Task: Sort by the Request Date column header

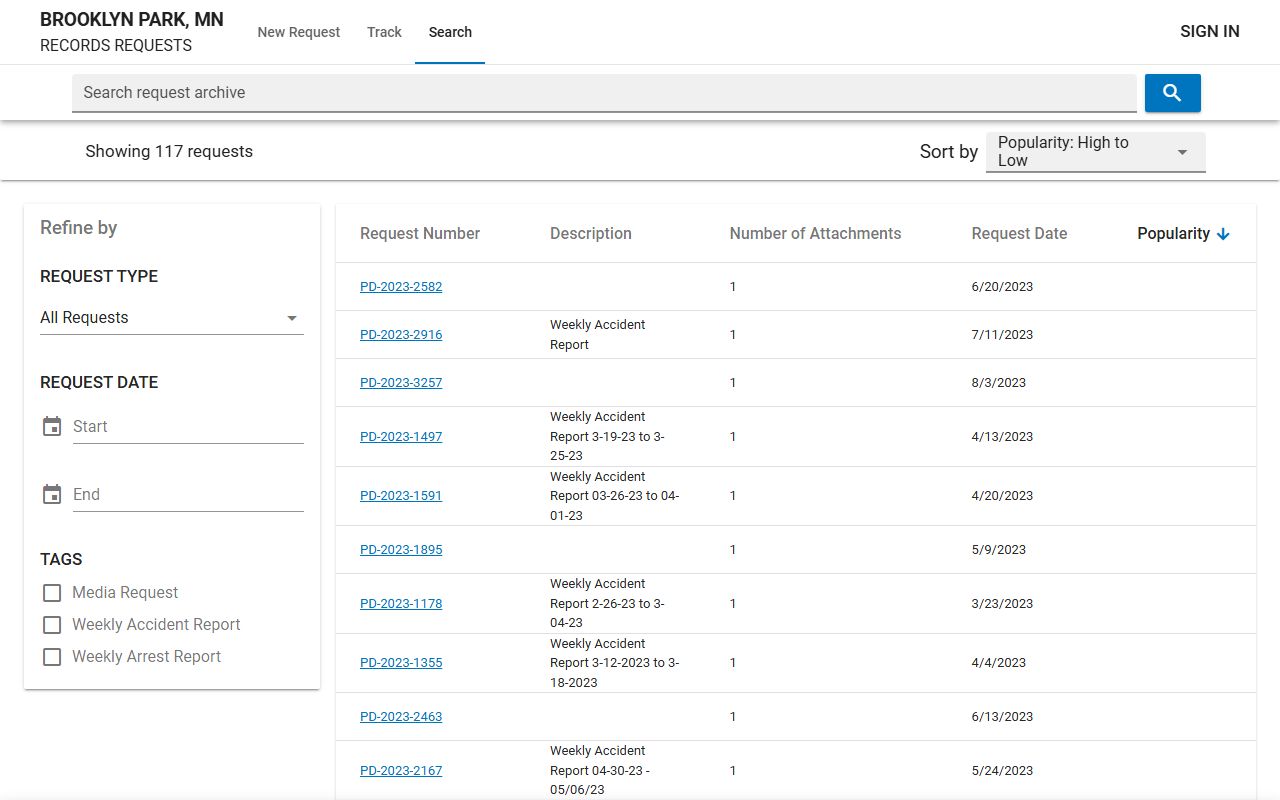Action: click(x=1019, y=234)
